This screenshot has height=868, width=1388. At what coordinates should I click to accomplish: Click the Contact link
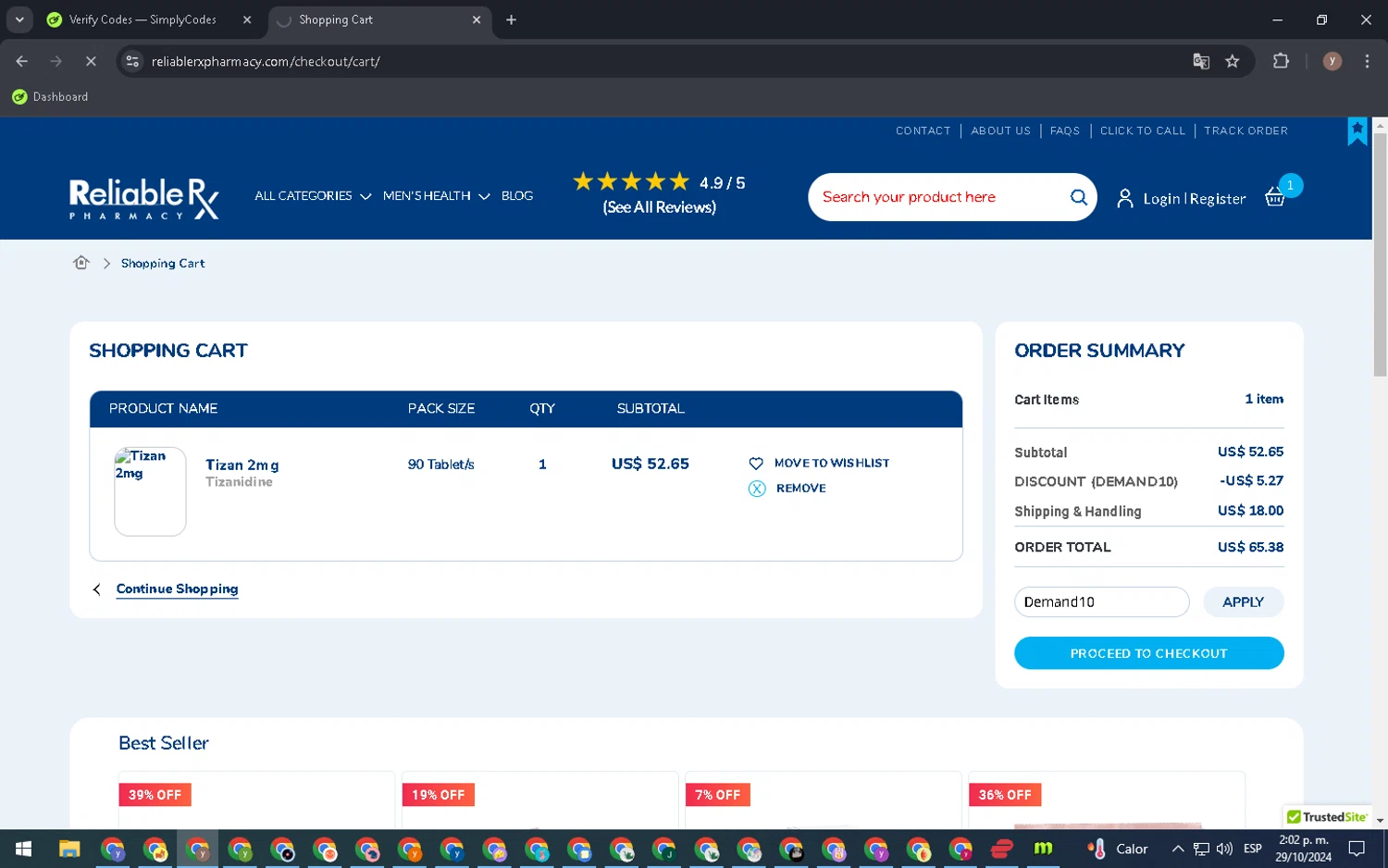[923, 131]
